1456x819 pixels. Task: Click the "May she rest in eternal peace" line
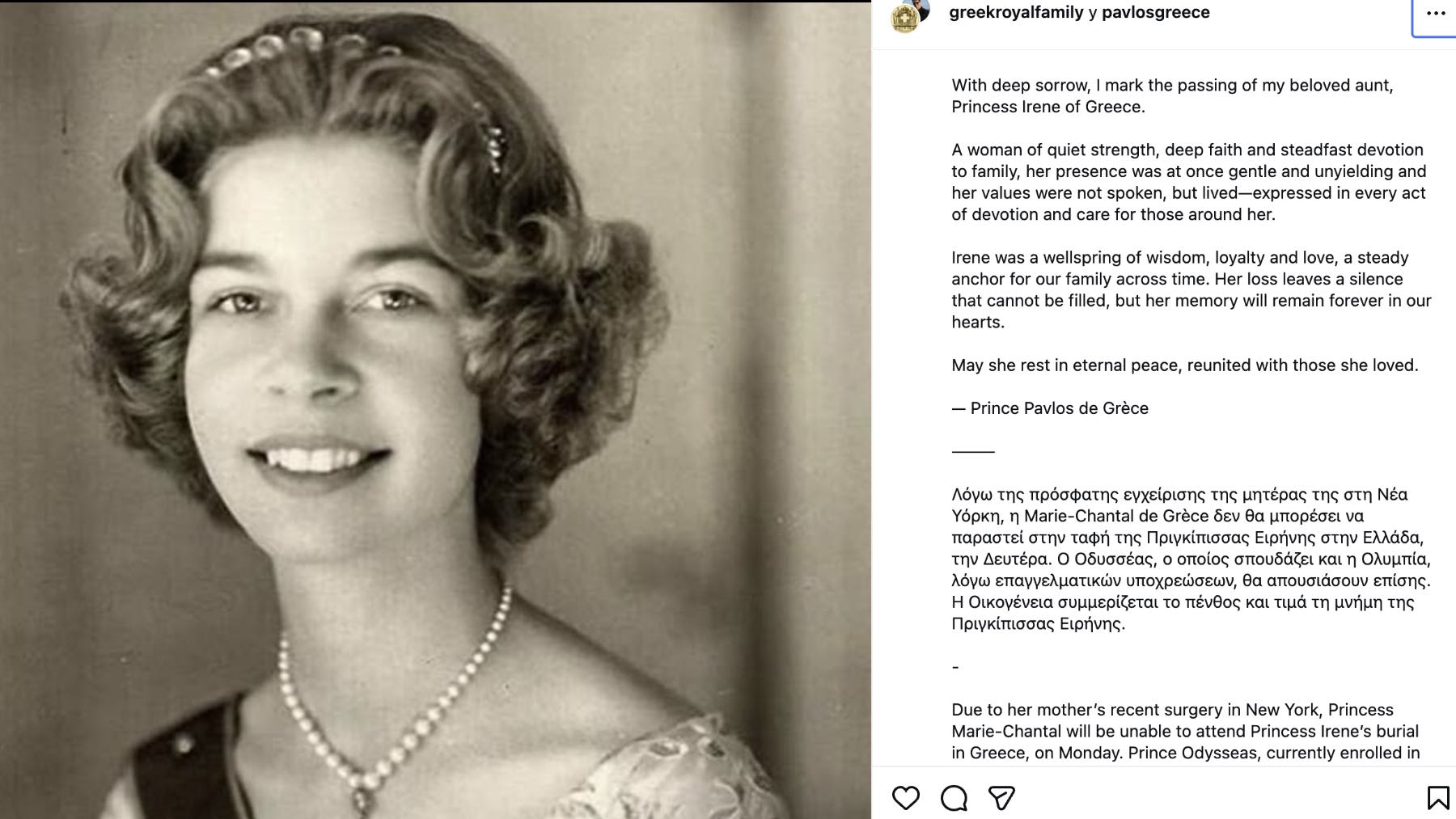point(1184,365)
